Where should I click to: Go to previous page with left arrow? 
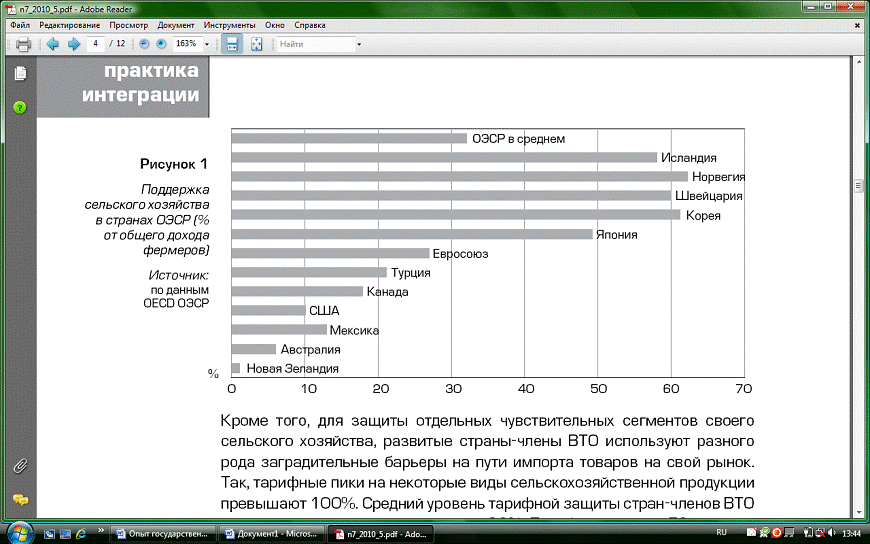coord(52,44)
